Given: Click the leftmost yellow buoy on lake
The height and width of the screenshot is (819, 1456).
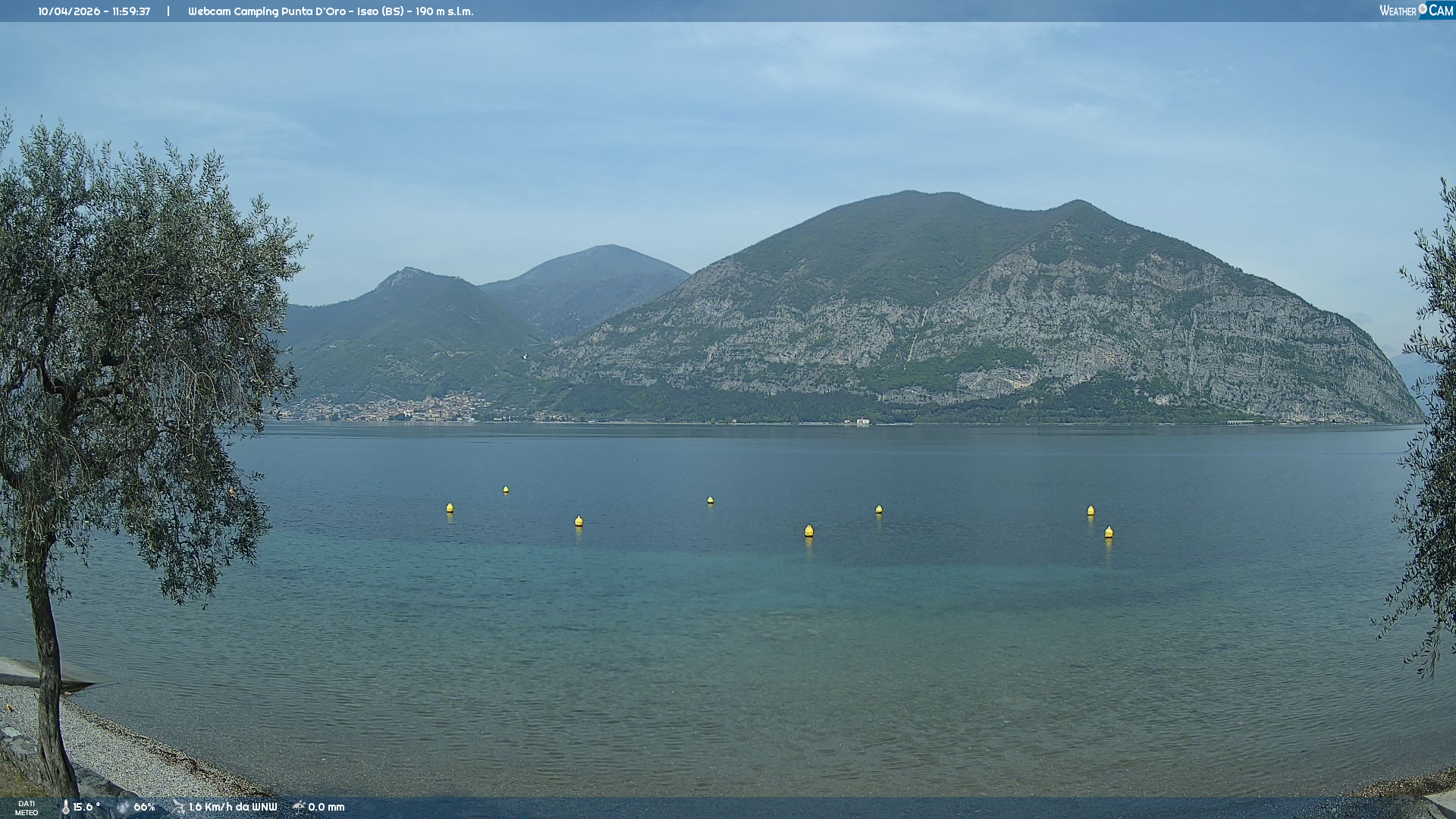Looking at the screenshot, I should [450, 507].
